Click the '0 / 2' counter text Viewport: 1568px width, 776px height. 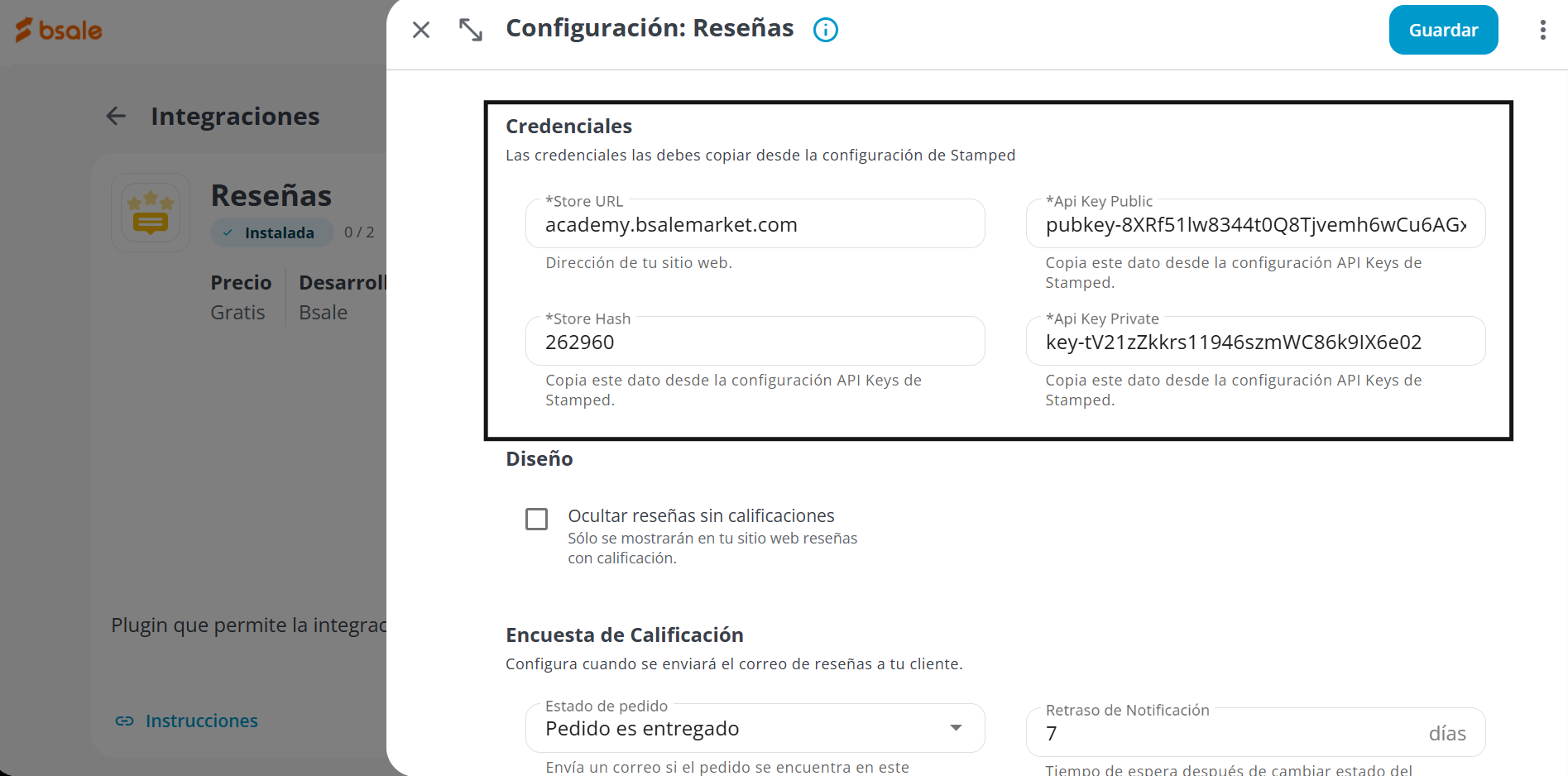coord(359,232)
